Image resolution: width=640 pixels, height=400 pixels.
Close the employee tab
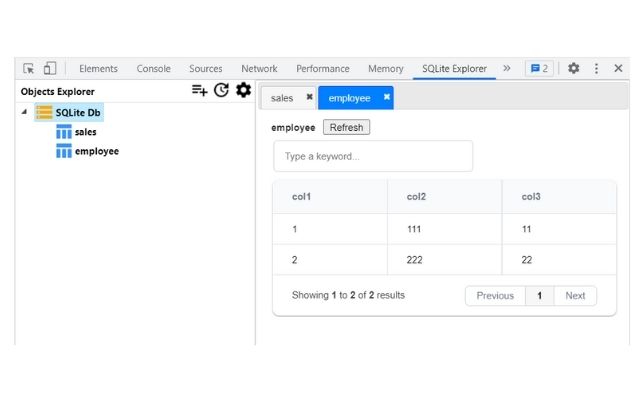coord(387,97)
